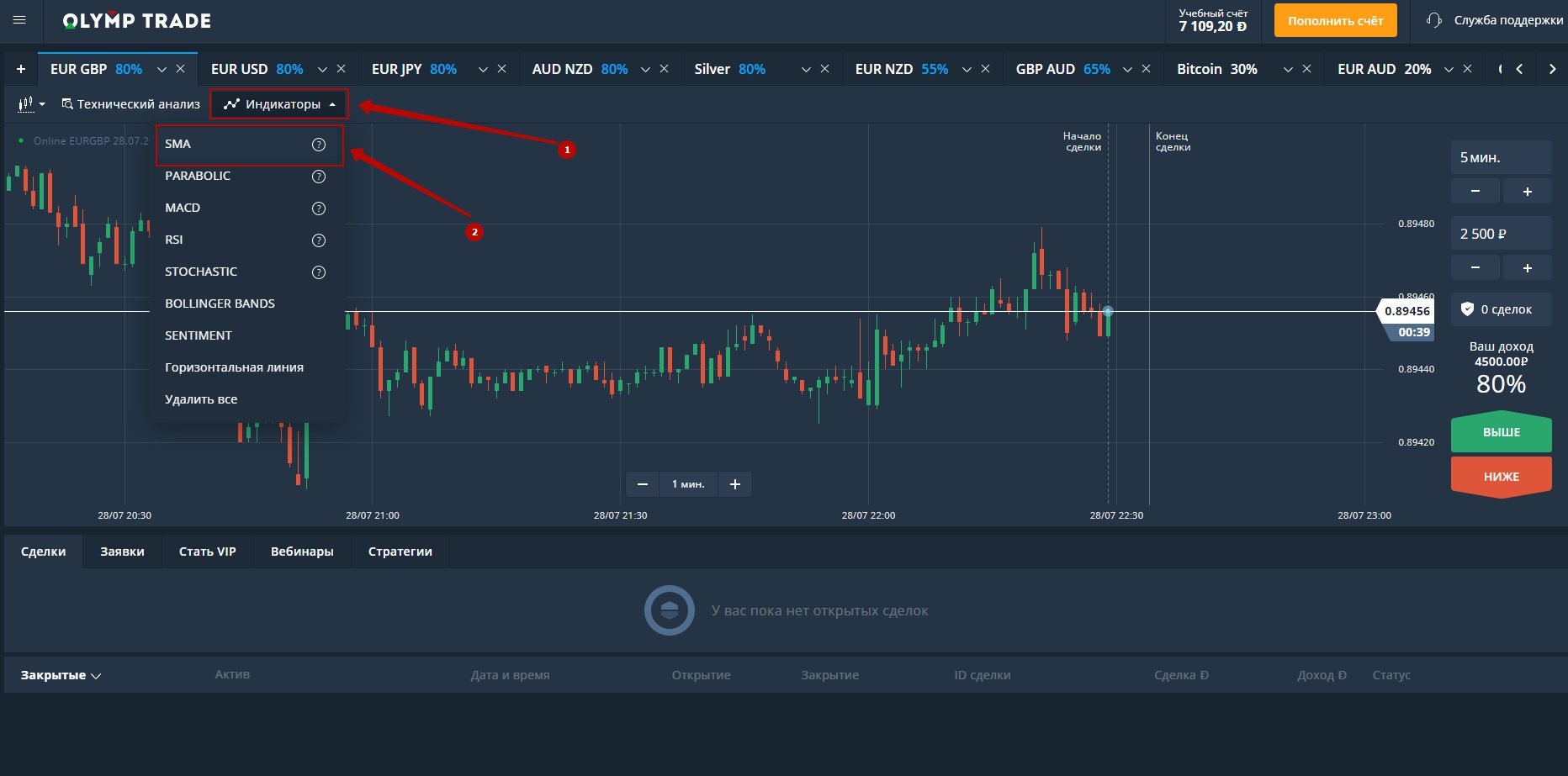The image size is (1568, 776).
Task: Open the chart type selector icon
Action: tap(31, 104)
